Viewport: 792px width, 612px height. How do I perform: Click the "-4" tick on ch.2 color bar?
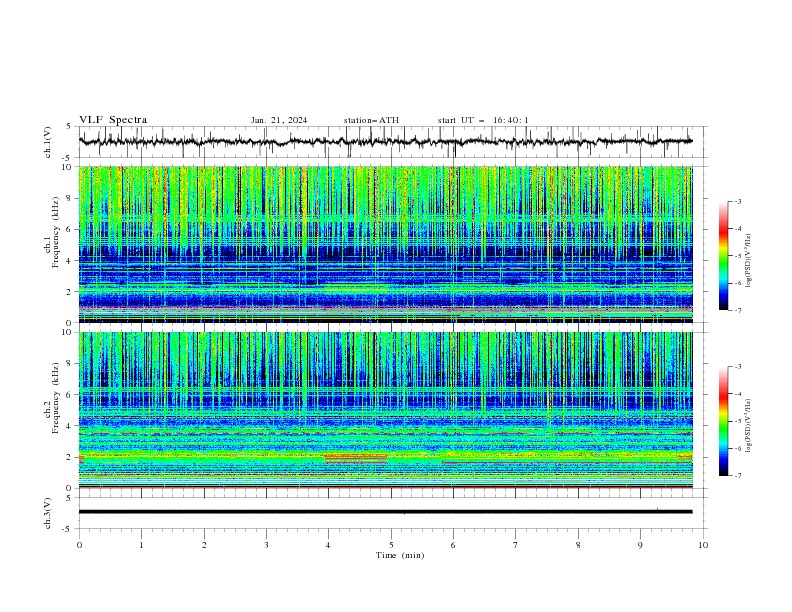point(737,394)
